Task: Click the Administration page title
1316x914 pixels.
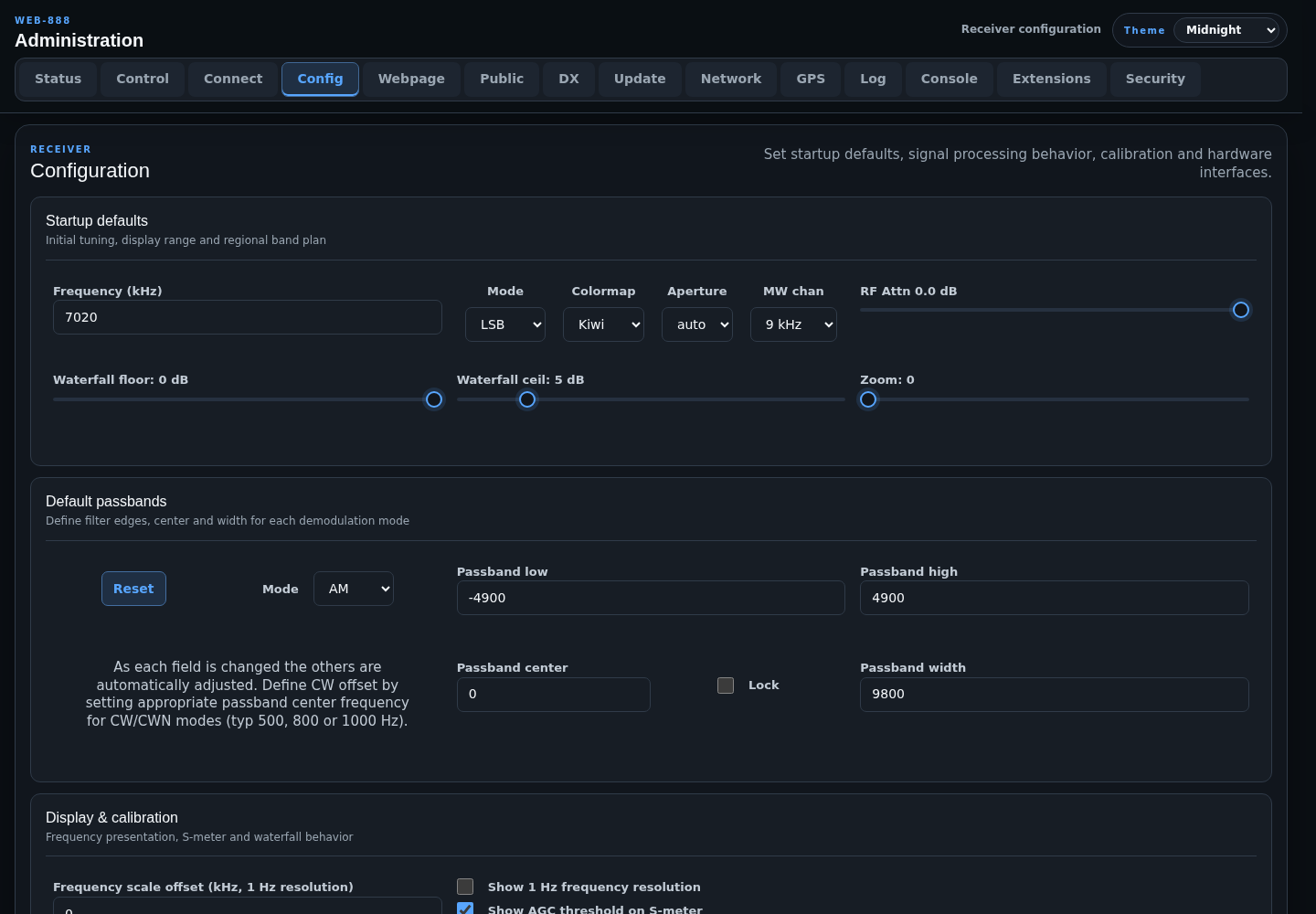Action: click(x=80, y=40)
